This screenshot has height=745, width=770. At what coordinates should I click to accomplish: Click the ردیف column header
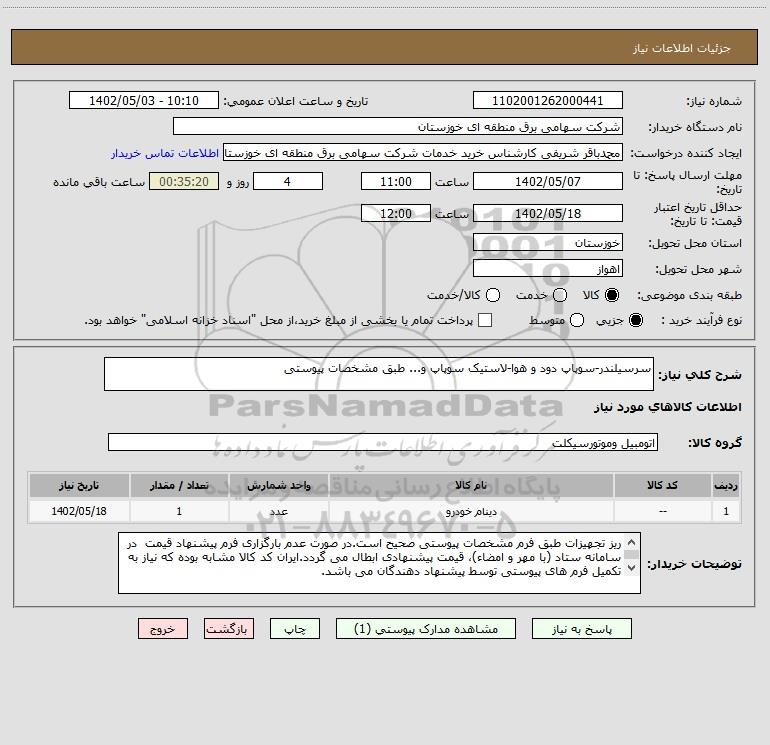726,485
